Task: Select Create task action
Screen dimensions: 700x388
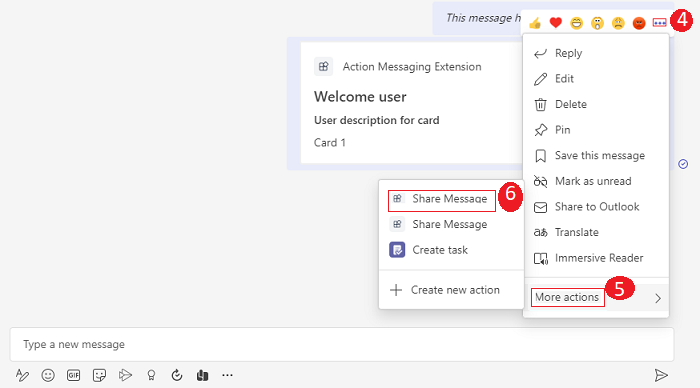Action: pos(451,250)
